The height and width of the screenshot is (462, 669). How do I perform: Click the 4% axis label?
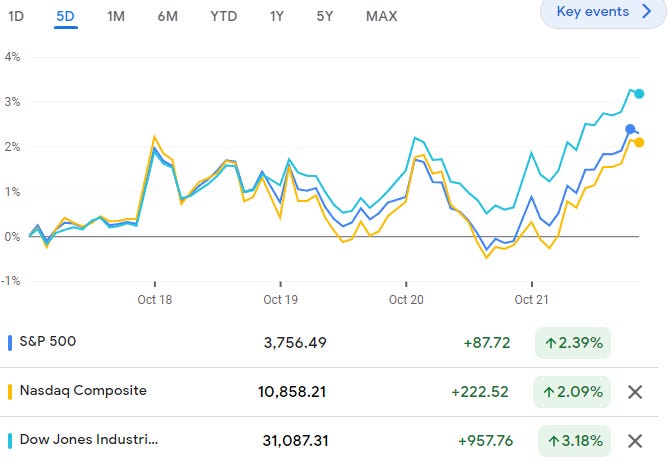coord(12,57)
